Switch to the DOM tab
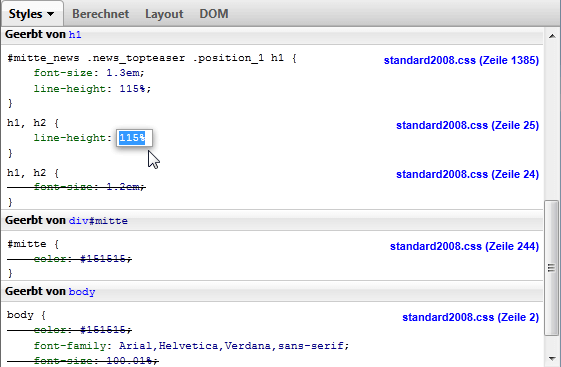Screen dimensions: 561x367 (x=214, y=14)
